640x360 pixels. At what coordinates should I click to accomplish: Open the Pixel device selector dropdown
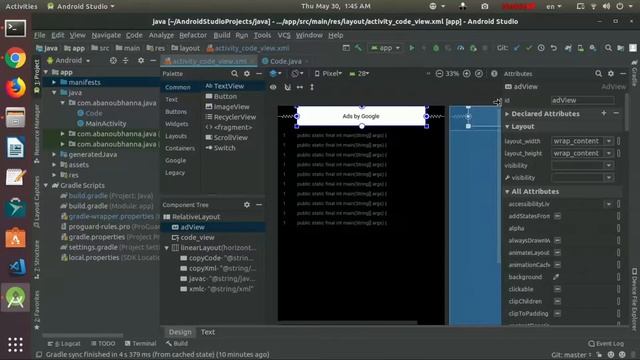pos(328,73)
